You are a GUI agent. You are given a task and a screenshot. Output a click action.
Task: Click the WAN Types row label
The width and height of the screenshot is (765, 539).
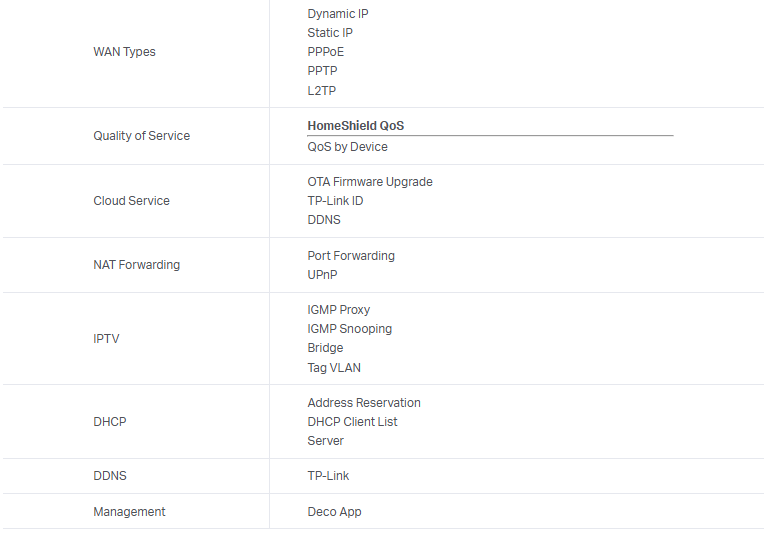click(x=124, y=52)
